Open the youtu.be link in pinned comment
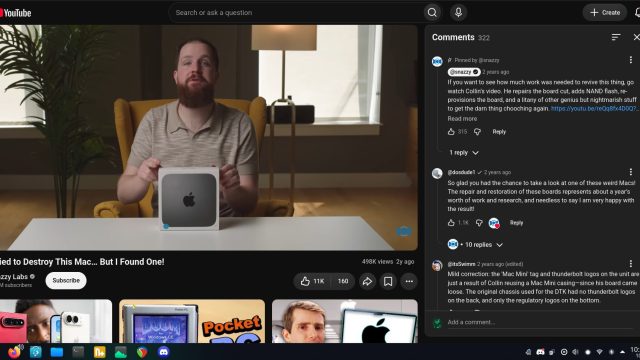 coord(593,109)
